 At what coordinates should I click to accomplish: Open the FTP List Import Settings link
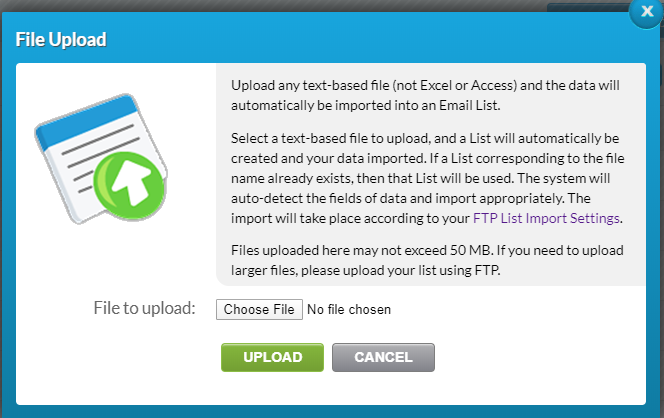546,218
